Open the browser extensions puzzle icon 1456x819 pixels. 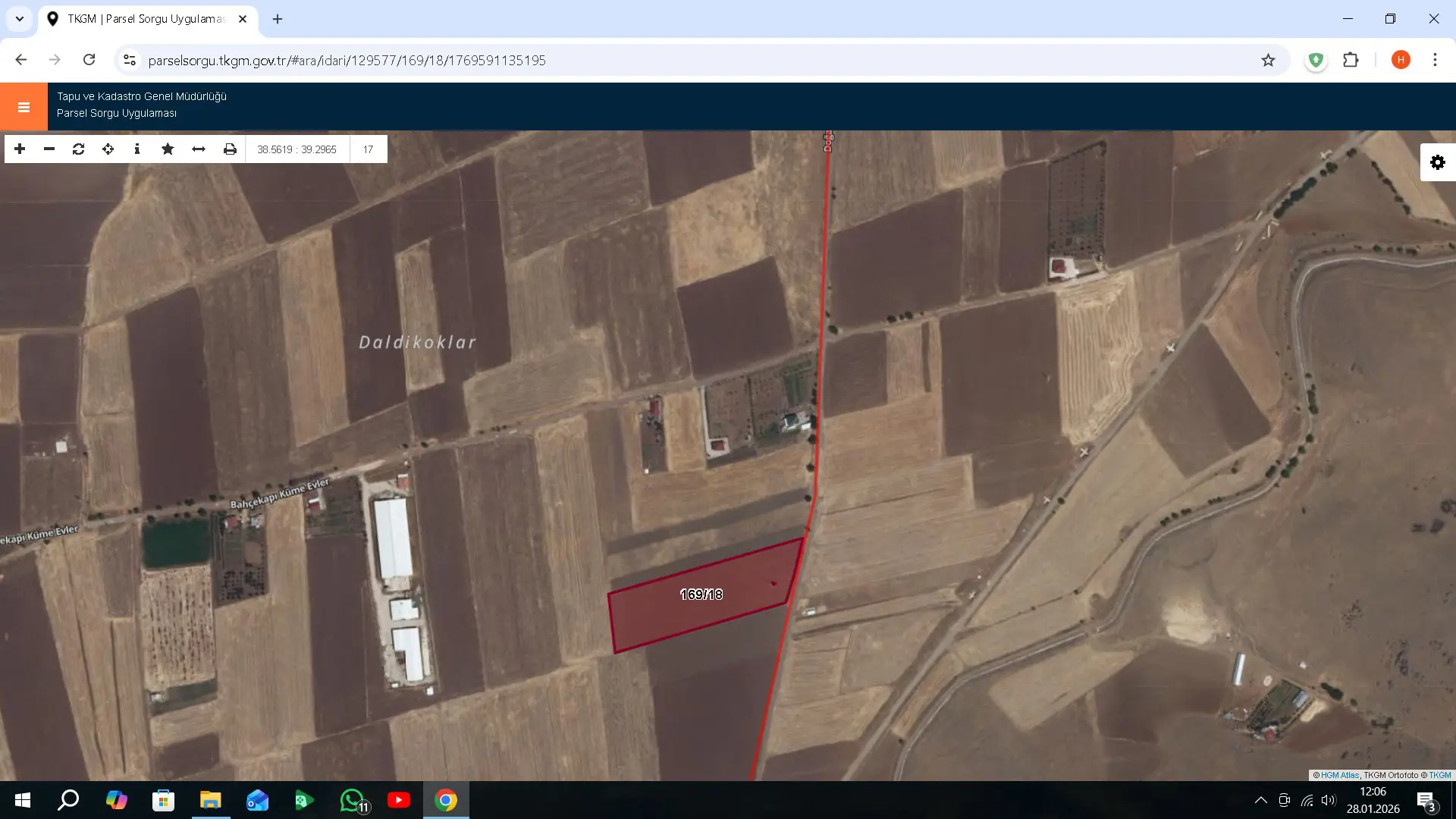coord(1351,61)
